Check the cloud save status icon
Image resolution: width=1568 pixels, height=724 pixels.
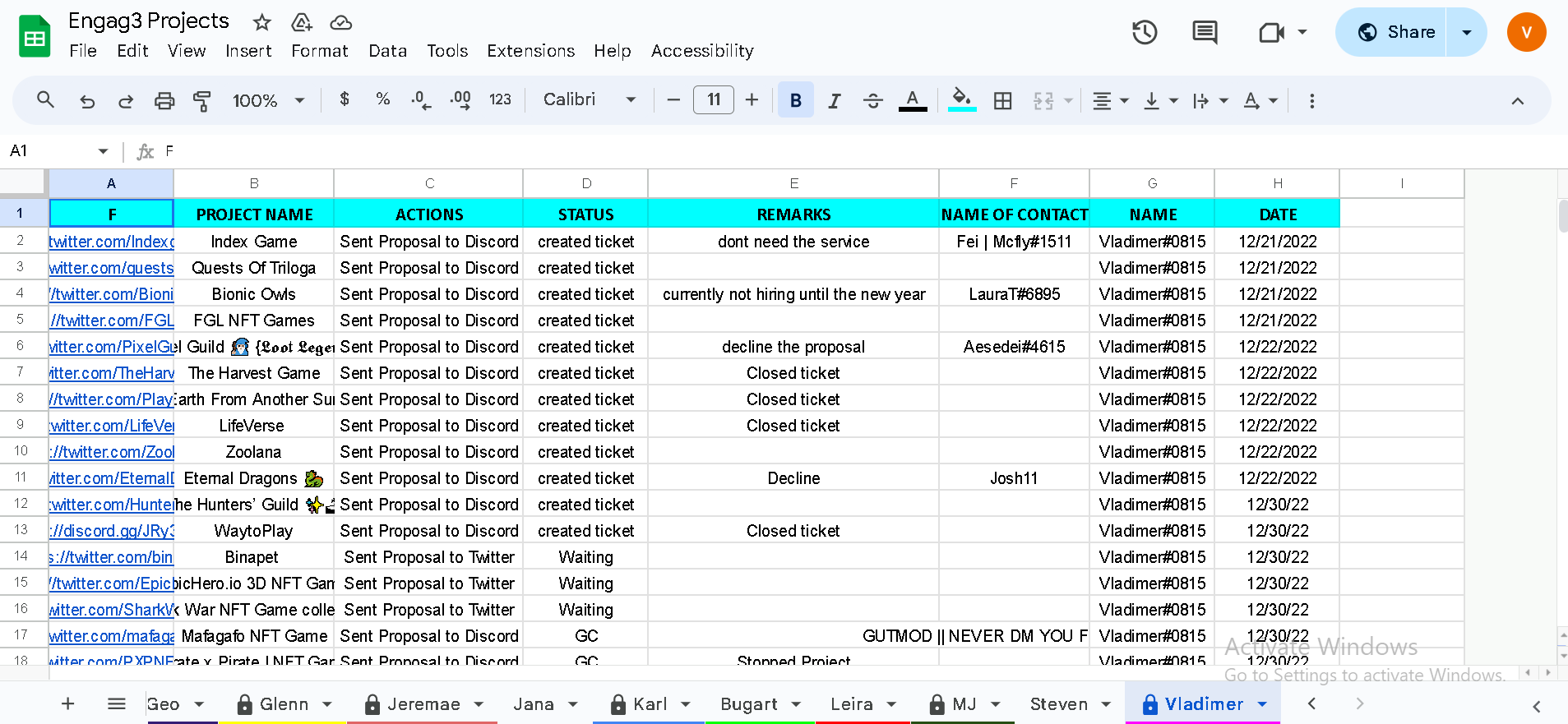(x=340, y=22)
